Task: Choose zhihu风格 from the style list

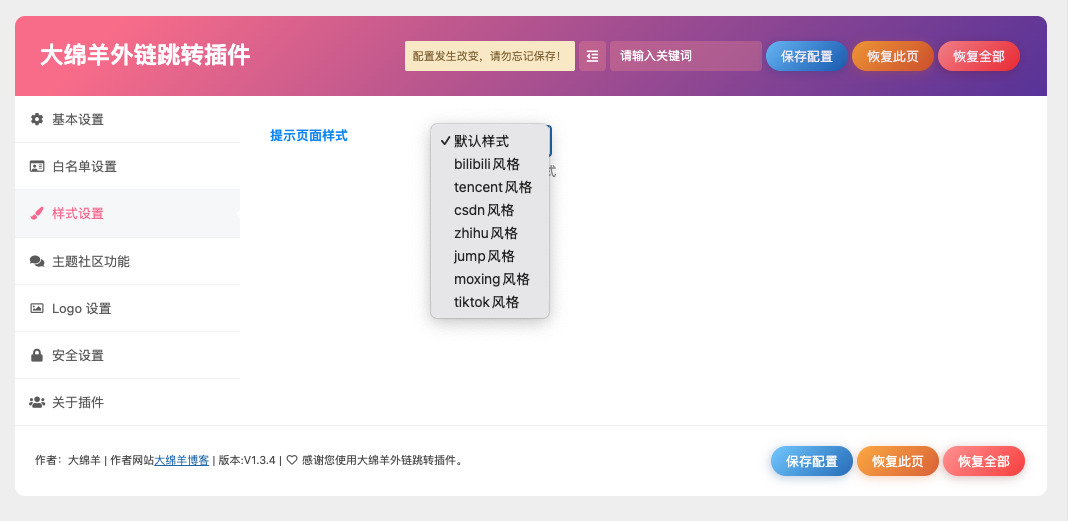Action: click(490, 234)
